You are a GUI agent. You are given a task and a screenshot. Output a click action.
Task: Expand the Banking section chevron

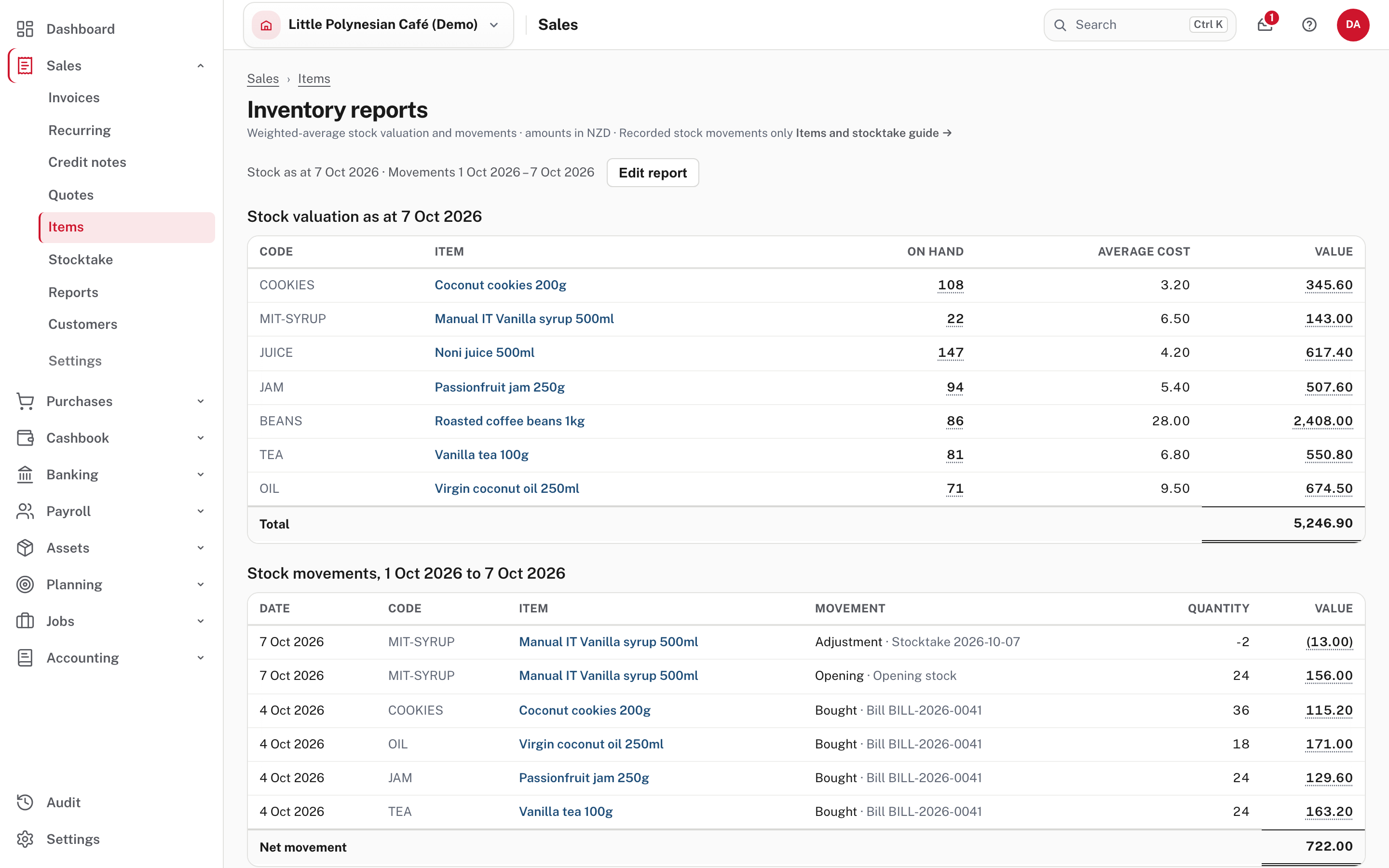[201, 475]
